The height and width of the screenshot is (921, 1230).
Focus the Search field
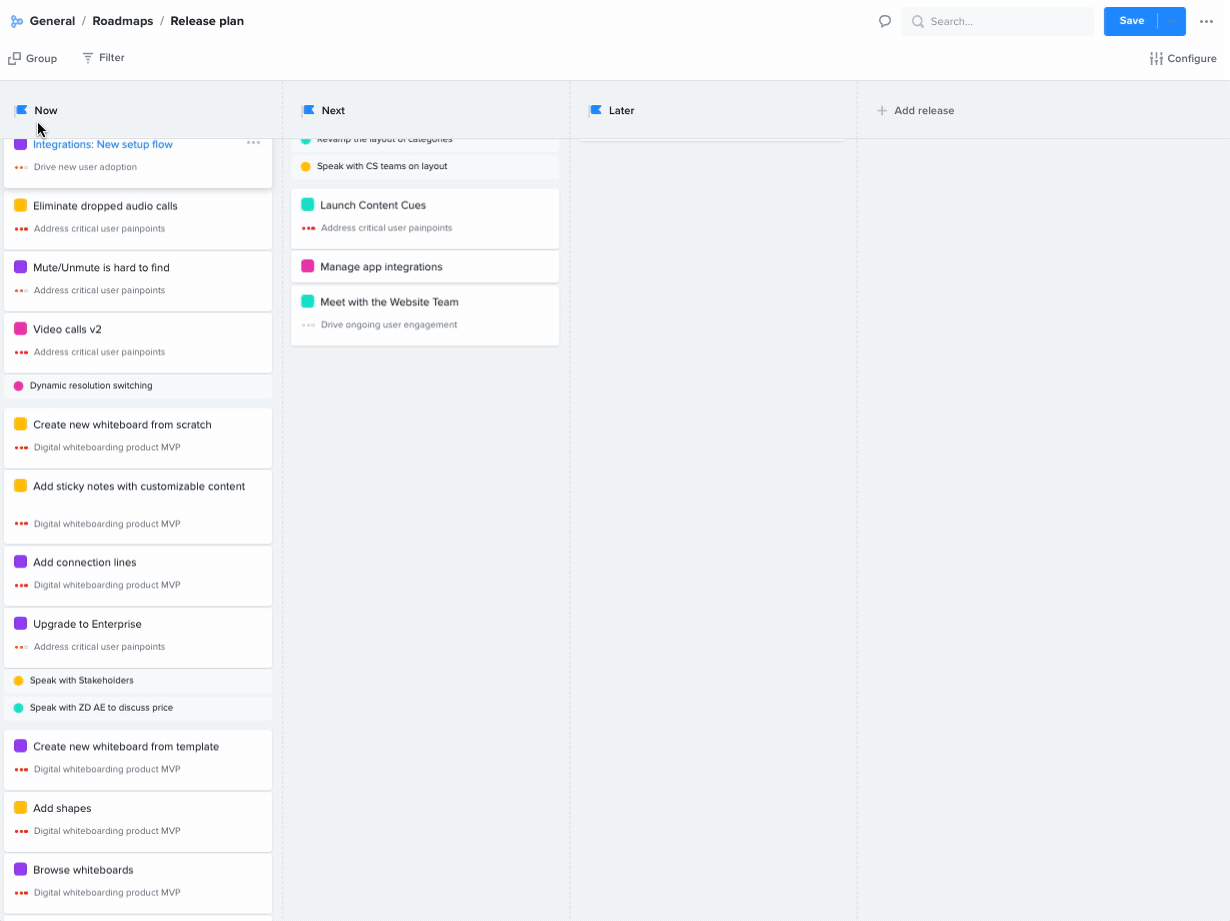point(997,21)
